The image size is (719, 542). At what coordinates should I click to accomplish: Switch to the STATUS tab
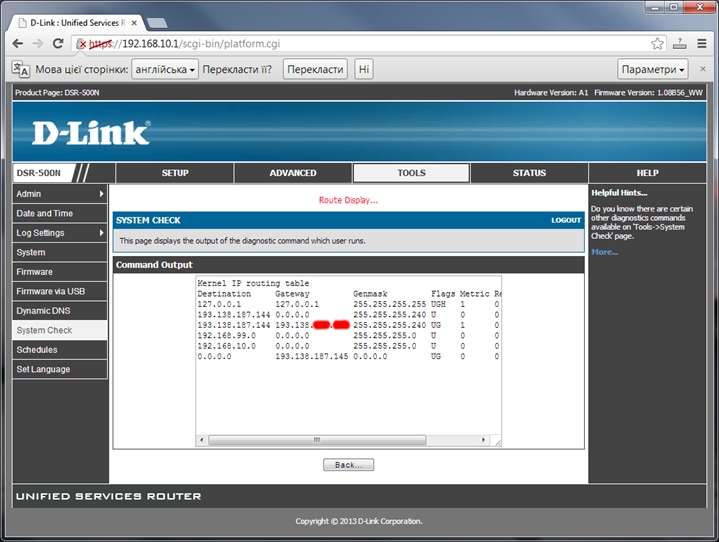529,173
